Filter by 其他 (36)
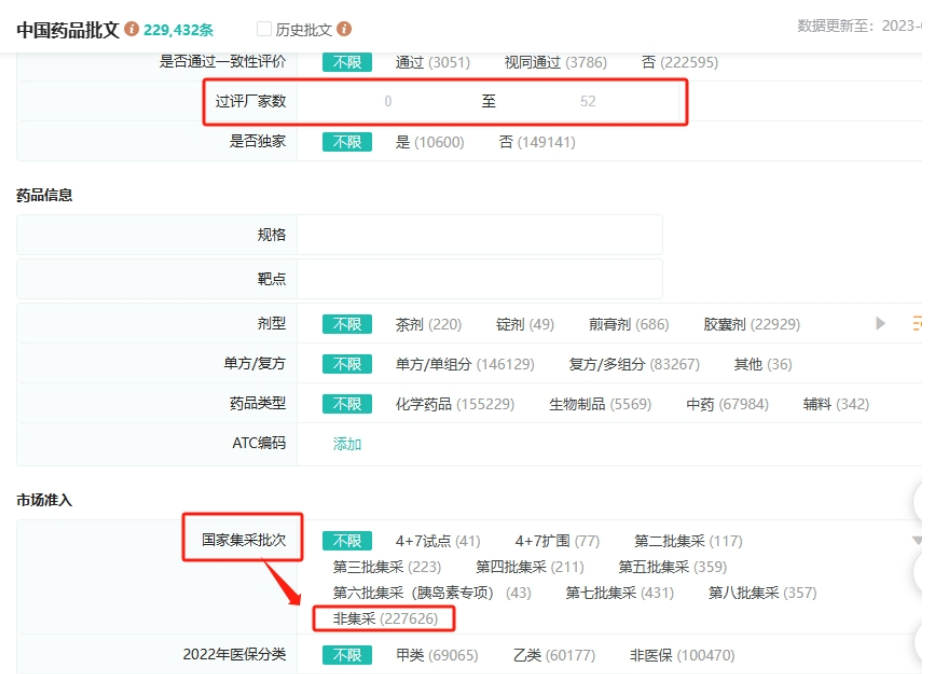The width and height of the screenshot is (931, 674). pos(763,364)
